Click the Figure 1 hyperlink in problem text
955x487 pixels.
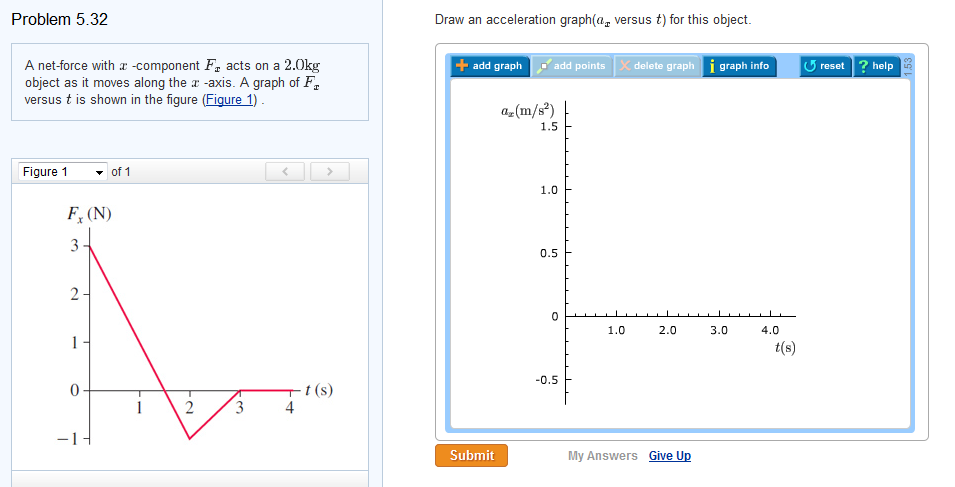(231, 101)
